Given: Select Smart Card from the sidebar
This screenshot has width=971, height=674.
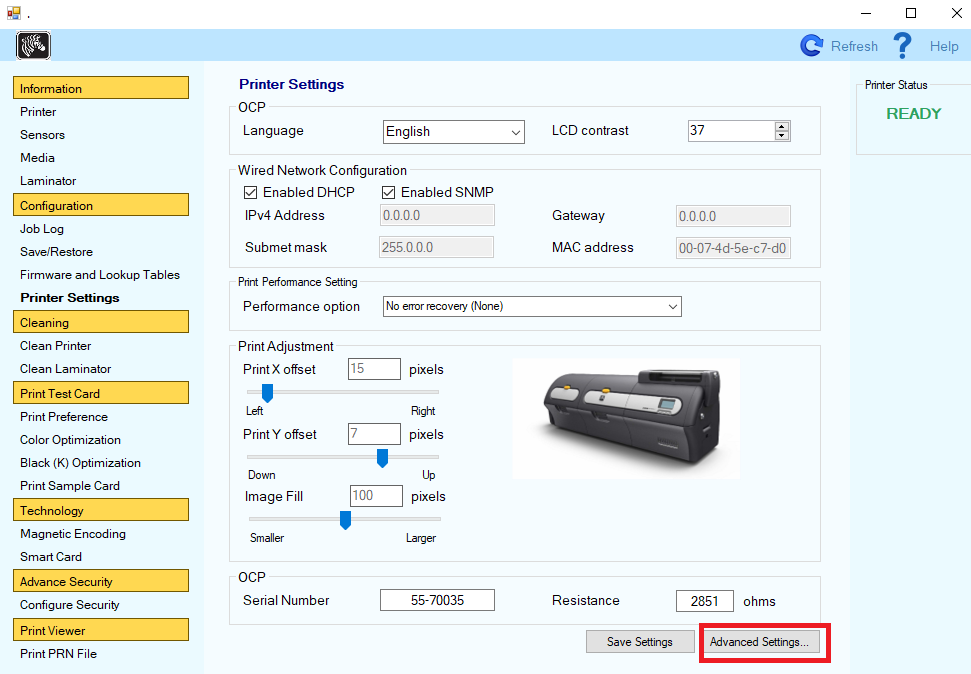Looking at the screenshot, I should 51,556.
